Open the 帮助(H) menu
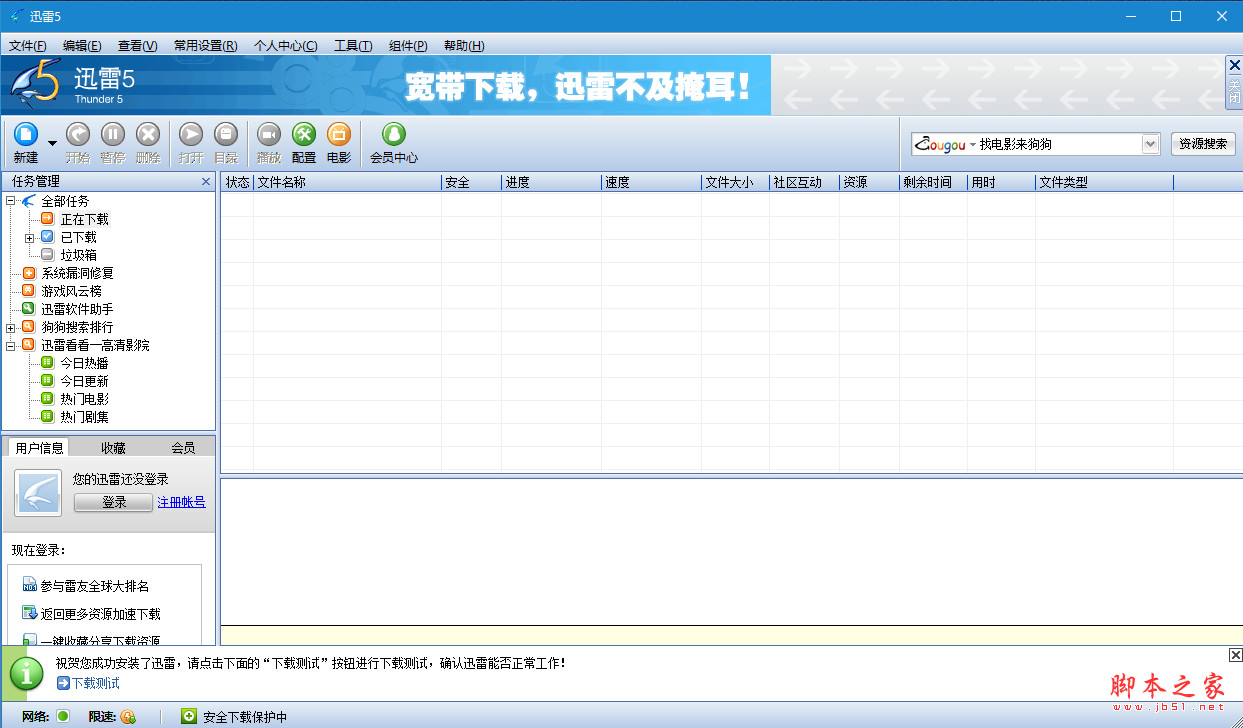The height and width of the screenshot is (728, 1243). (464, 46)
